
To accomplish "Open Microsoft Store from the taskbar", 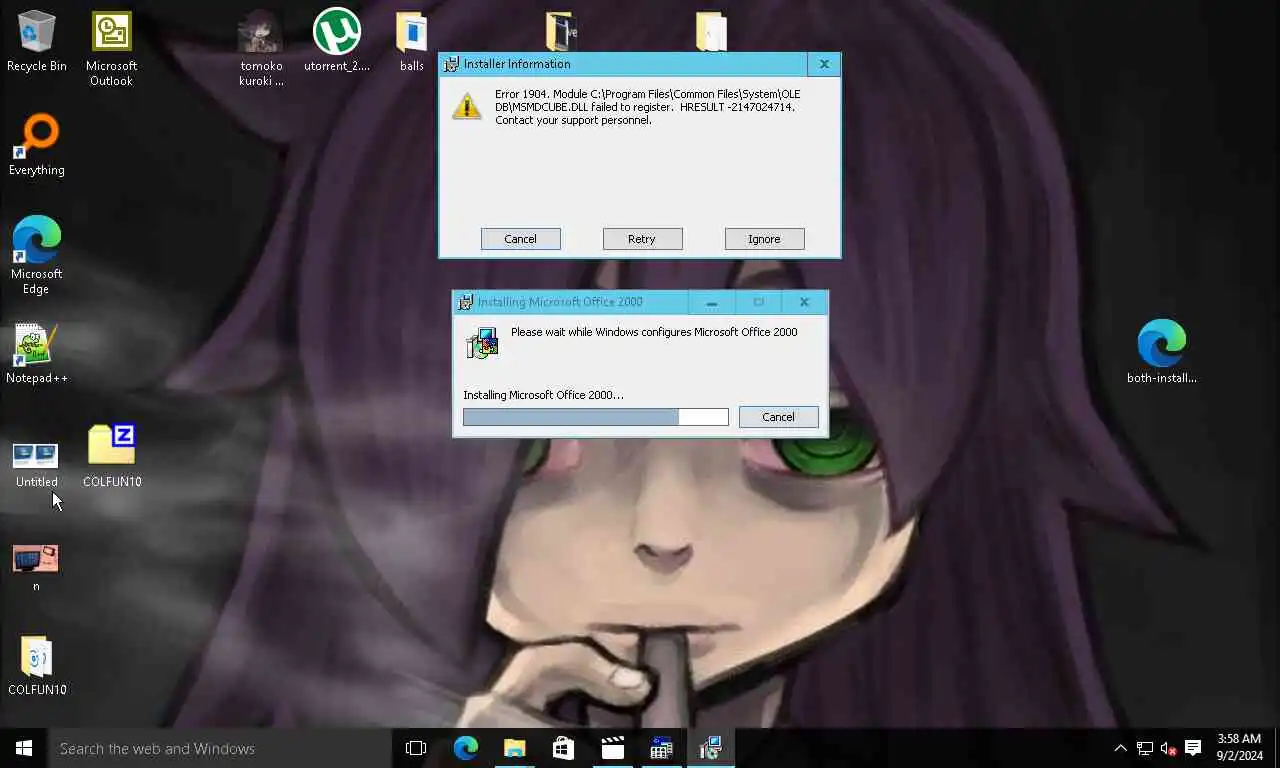I will click(x=563, y=748).
